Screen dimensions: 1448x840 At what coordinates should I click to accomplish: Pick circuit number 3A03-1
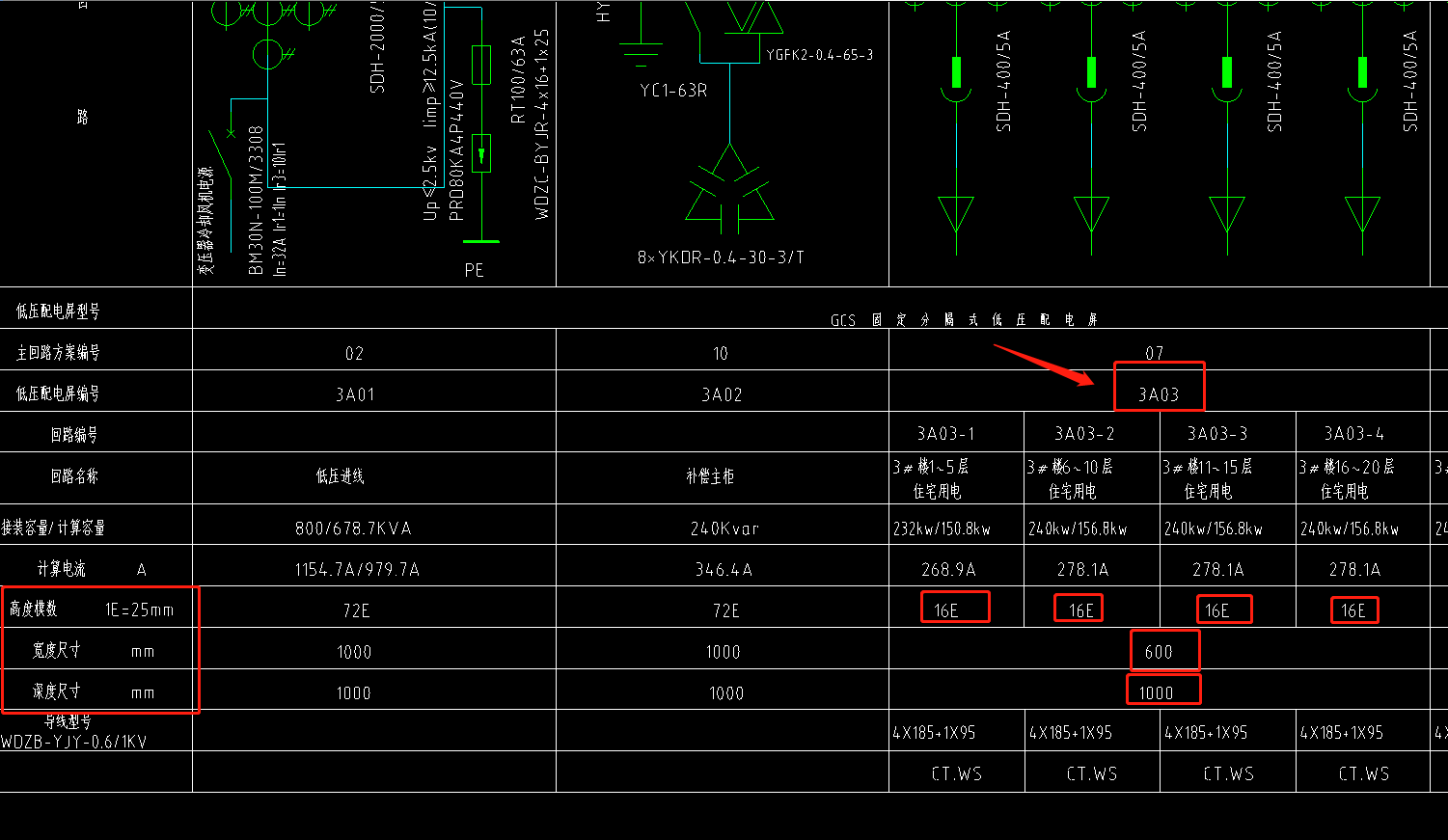[x=946, y=433]
